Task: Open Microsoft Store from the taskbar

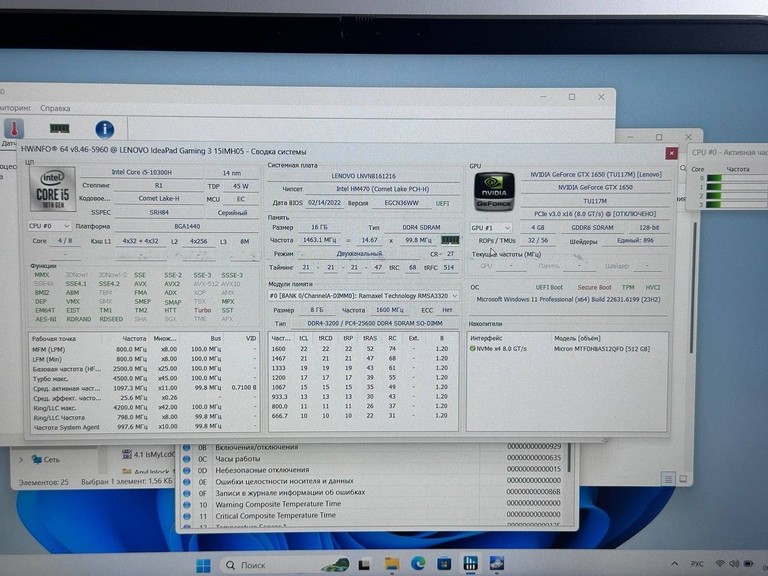Action: pyautogui.click(x=444, y=564)
